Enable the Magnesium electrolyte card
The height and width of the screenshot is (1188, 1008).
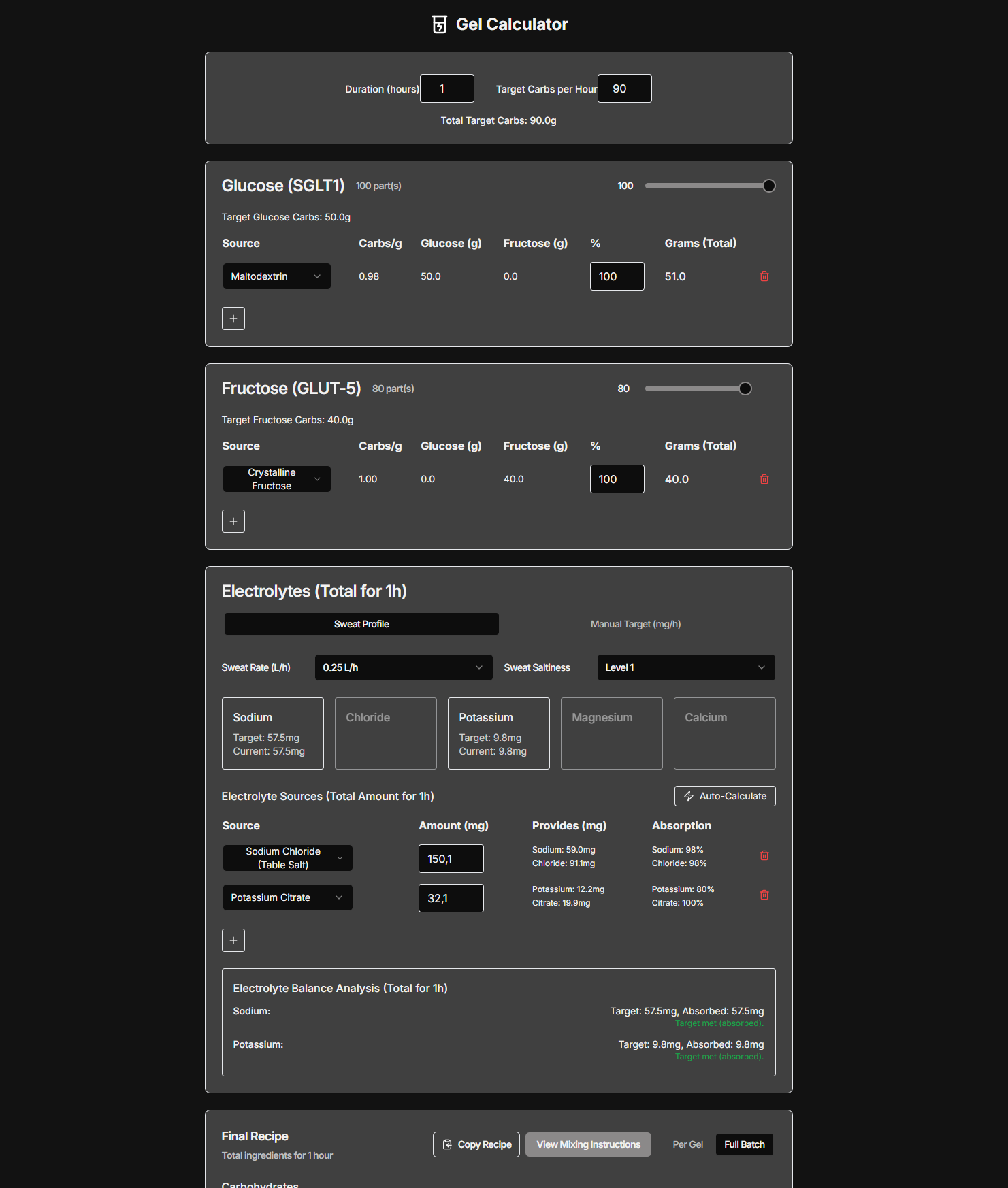612,733
